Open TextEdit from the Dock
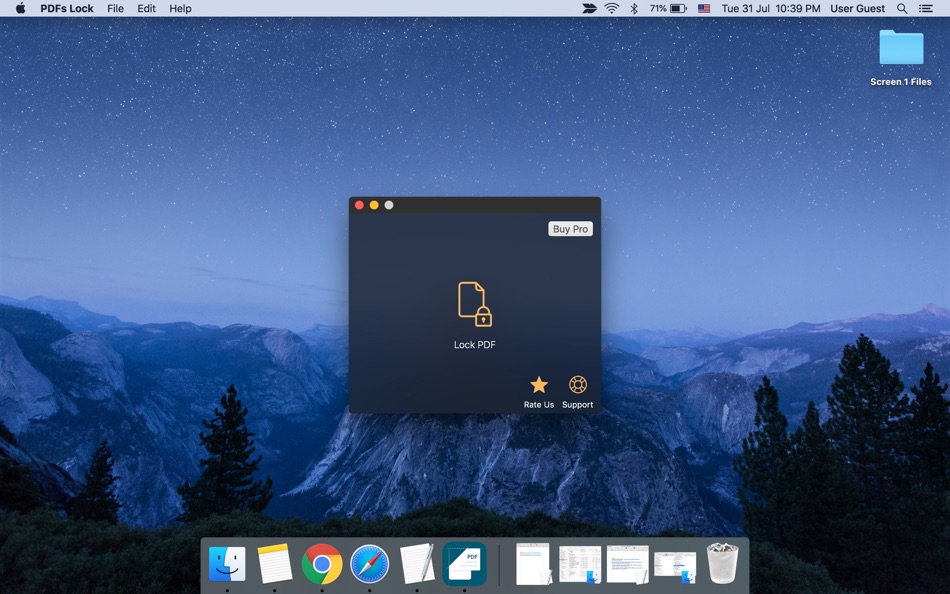 click(417, 564)
